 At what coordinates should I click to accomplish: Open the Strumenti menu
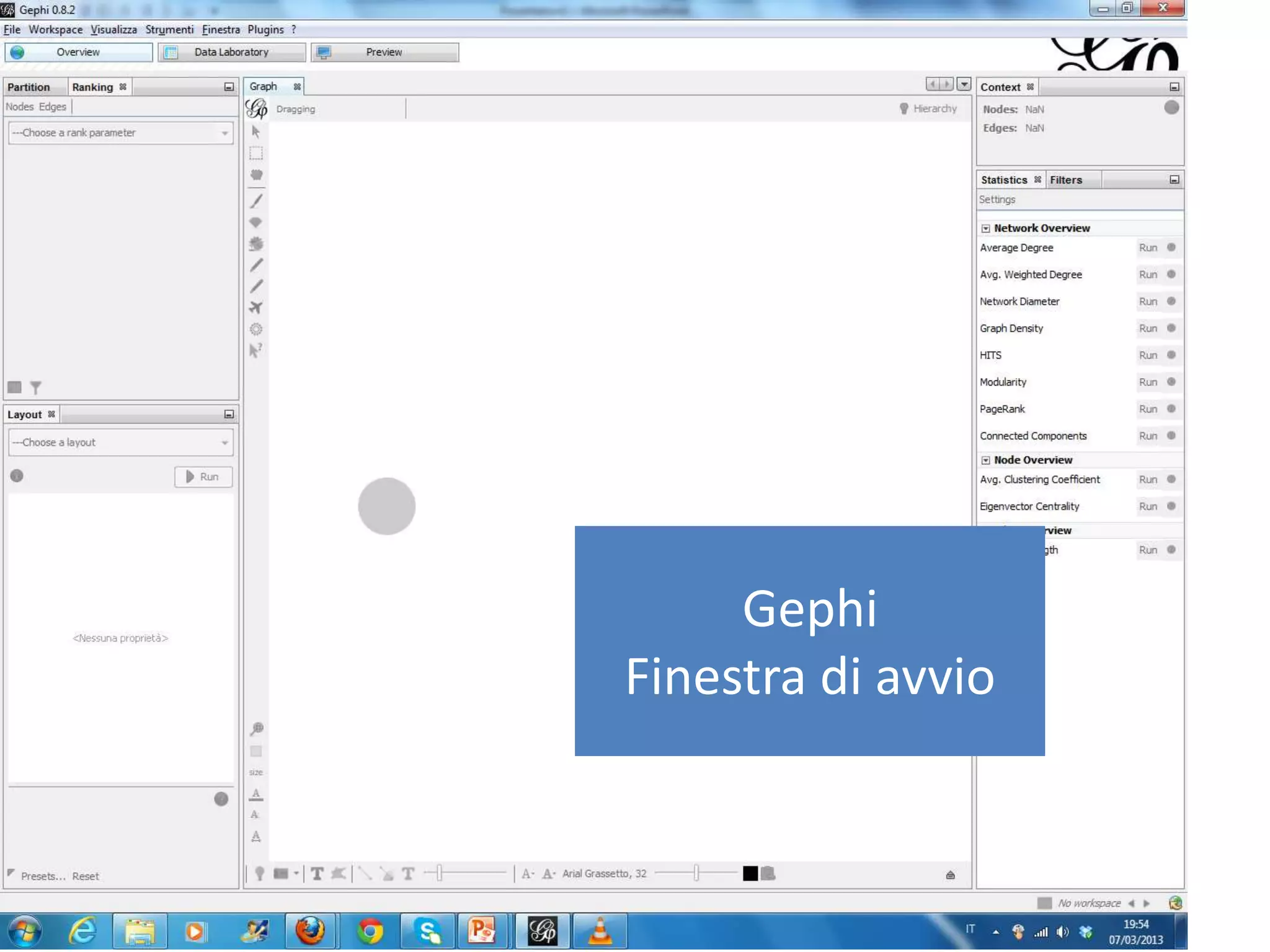(x=169, y=30)
